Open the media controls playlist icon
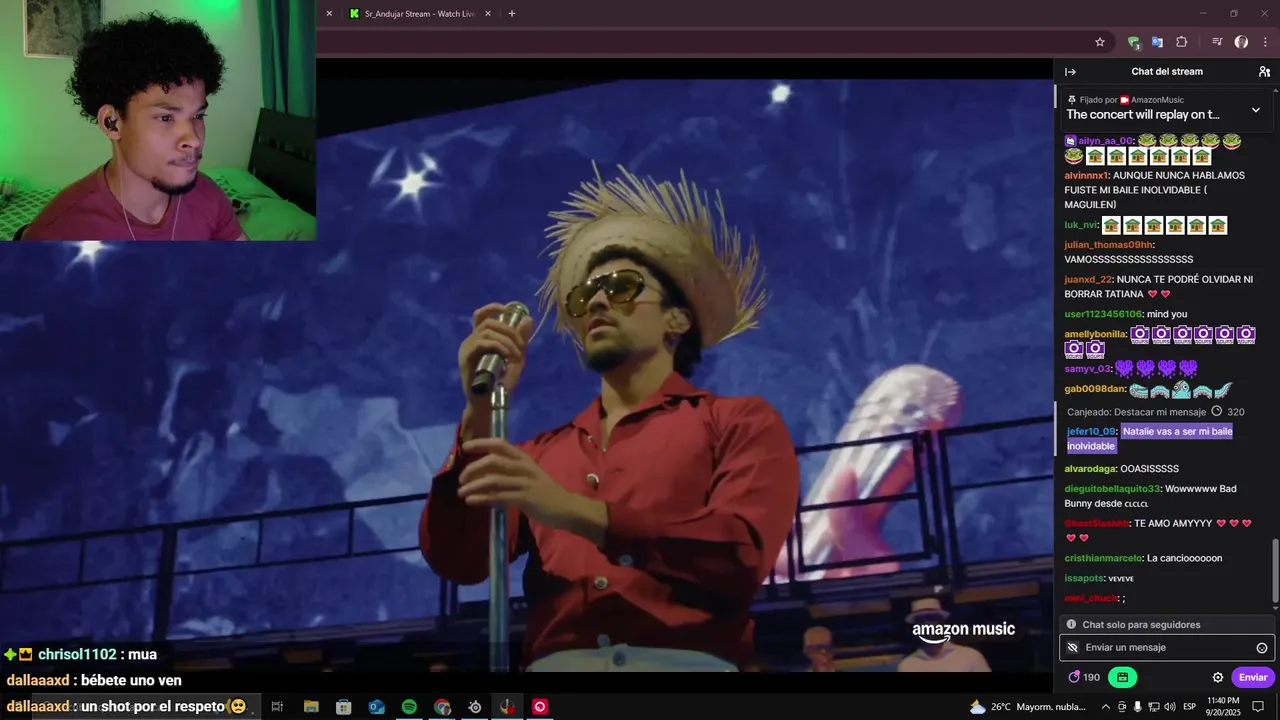Screen dimensions: 1280x720 coord(1217,42)
